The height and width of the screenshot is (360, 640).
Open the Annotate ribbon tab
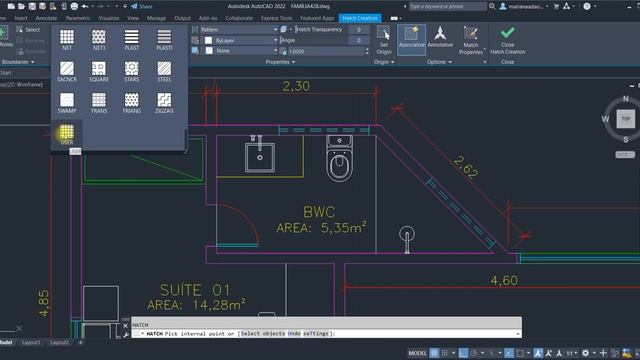[x=46, y=18]
